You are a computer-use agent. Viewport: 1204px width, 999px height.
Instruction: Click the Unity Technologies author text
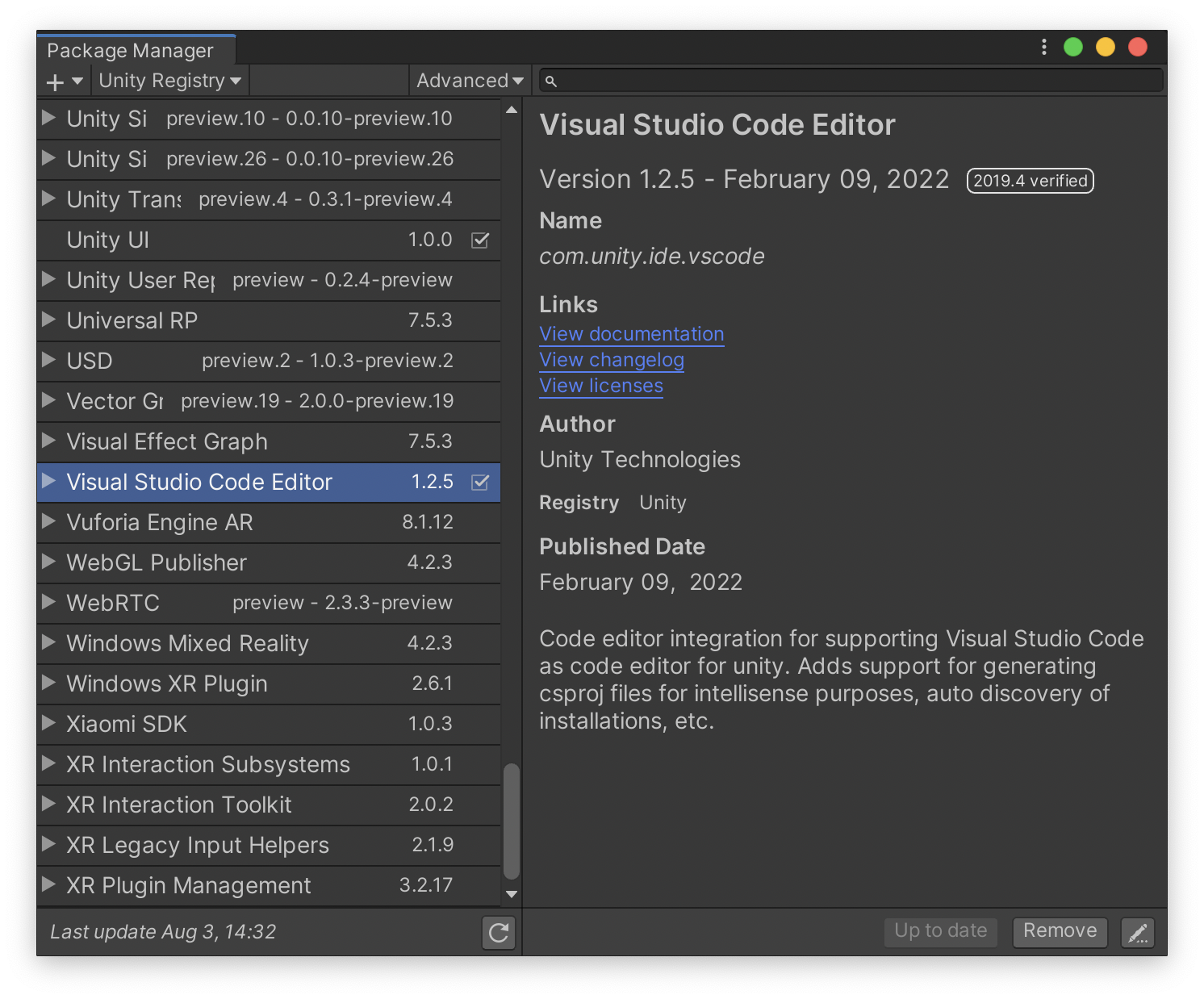640,460
